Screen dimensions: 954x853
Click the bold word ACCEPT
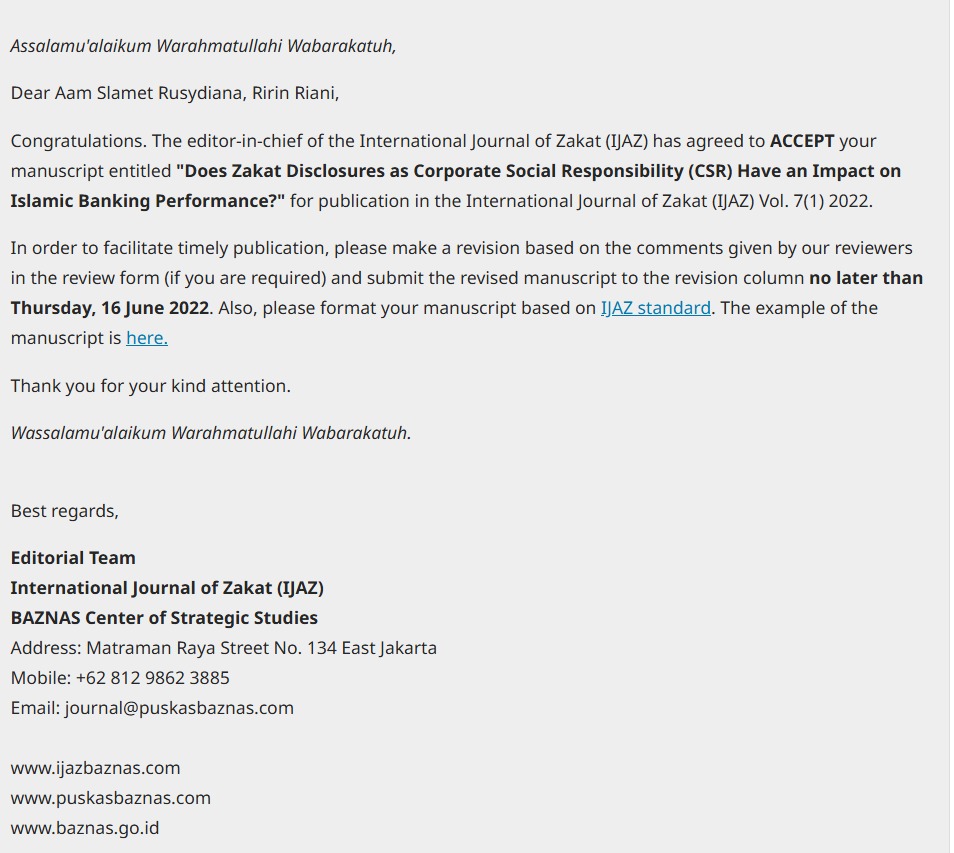(x=801, y=141)
